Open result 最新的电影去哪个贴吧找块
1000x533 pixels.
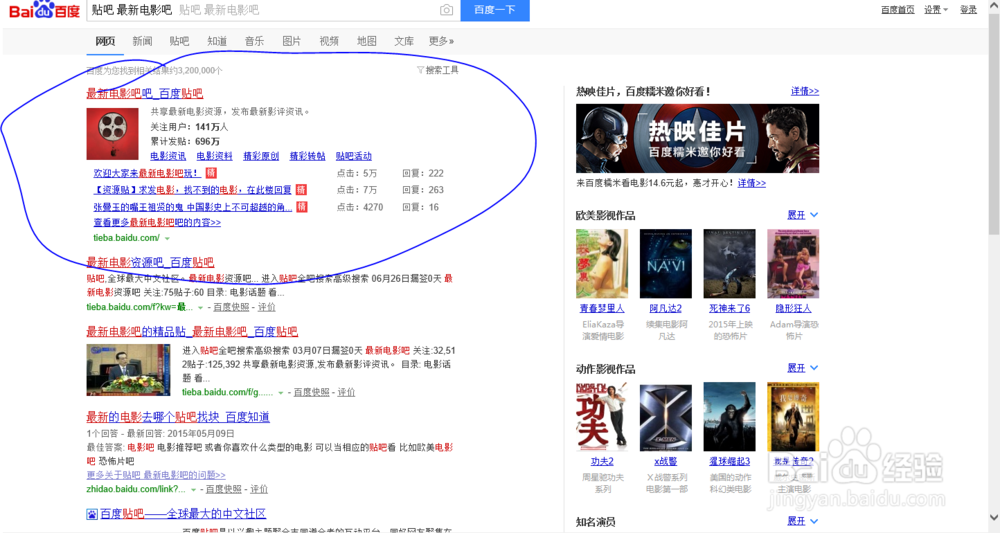click(x=178, y=418)
